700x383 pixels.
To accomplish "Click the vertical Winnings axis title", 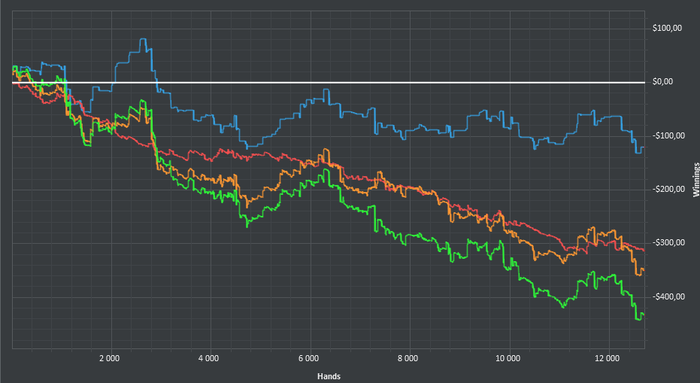I will point(696,180).
